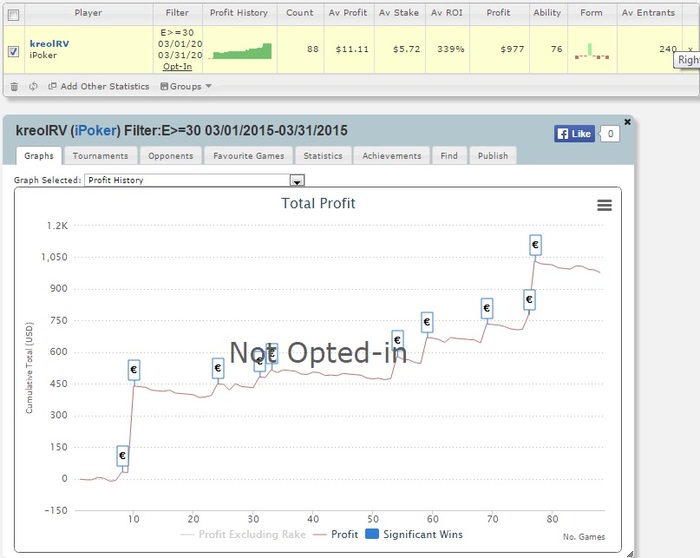Open the Publish tab
This screenshot has width=700, height=558.
pos(493,156)
